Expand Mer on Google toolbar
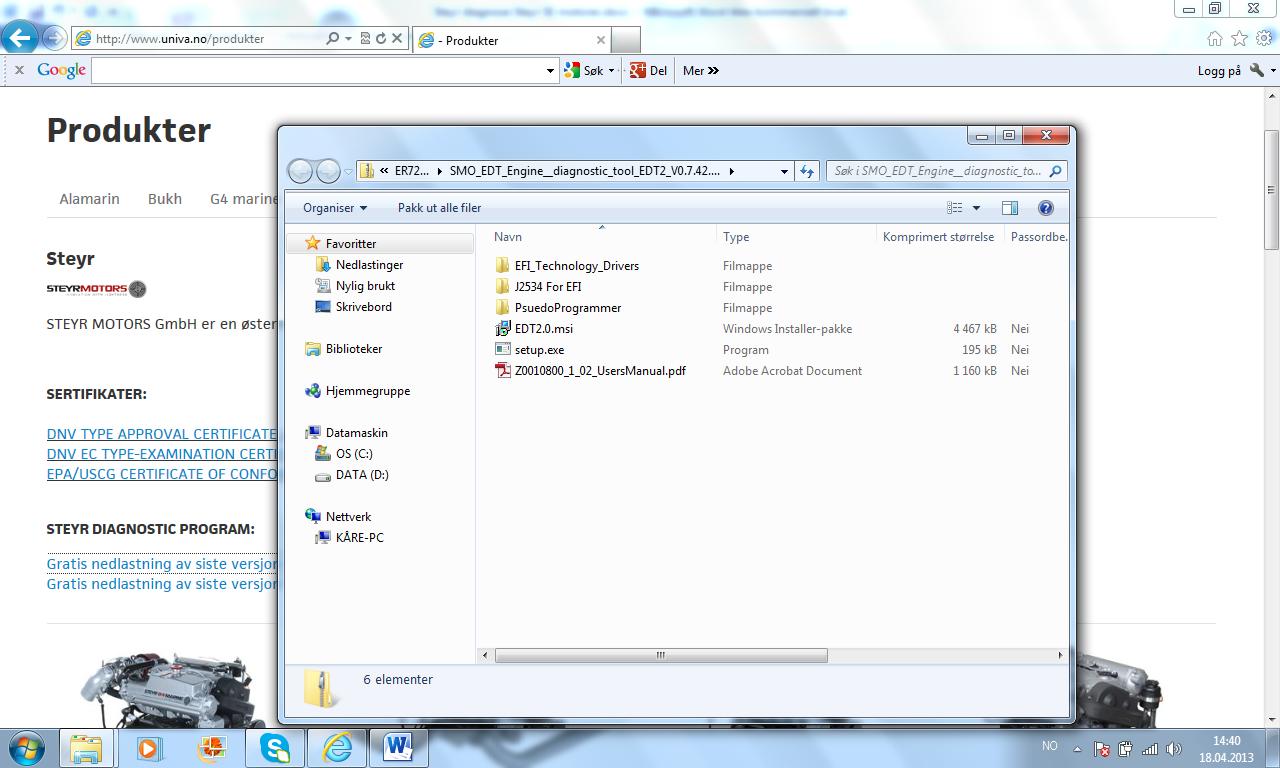 (700, 70)
